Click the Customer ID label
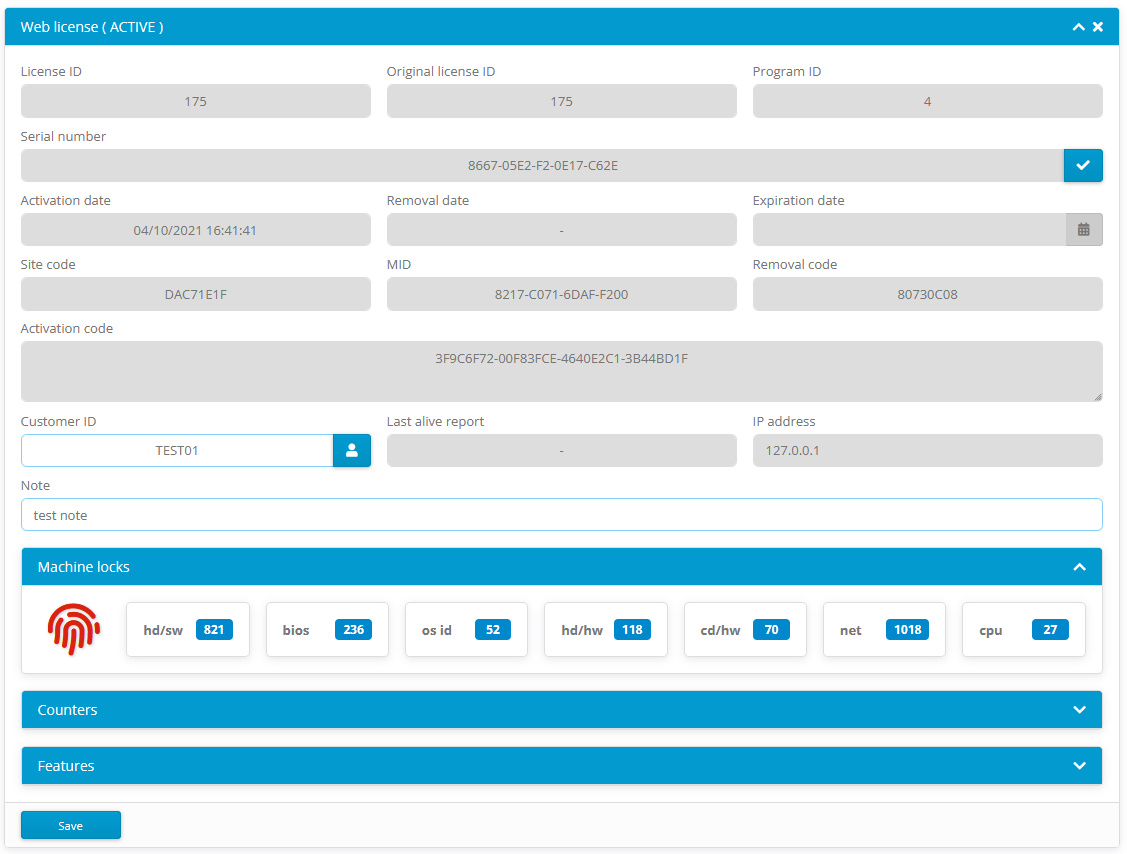 pos(58,421)
